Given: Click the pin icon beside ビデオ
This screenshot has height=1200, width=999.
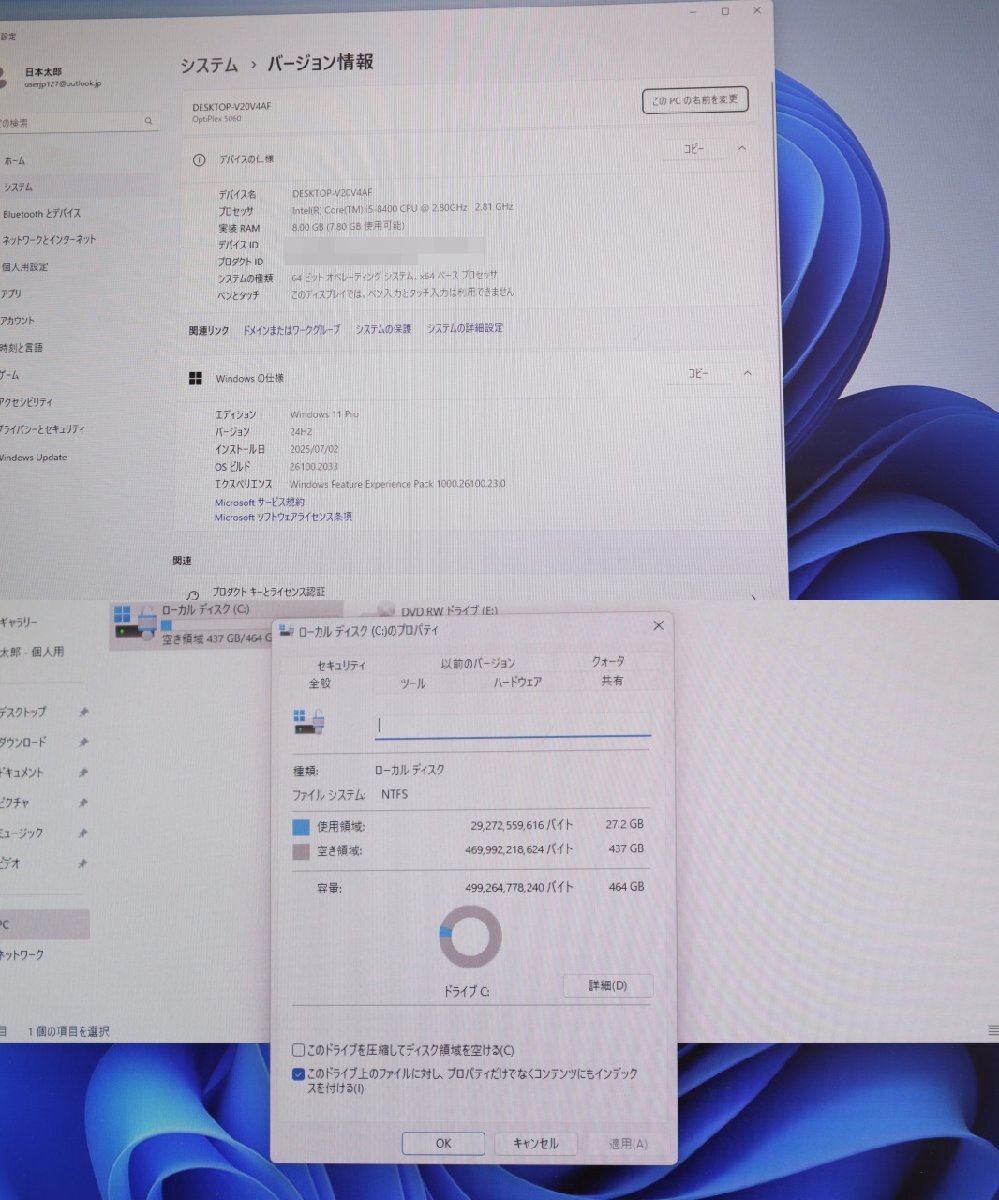Looking at the screenshot, I should (84, 863).
